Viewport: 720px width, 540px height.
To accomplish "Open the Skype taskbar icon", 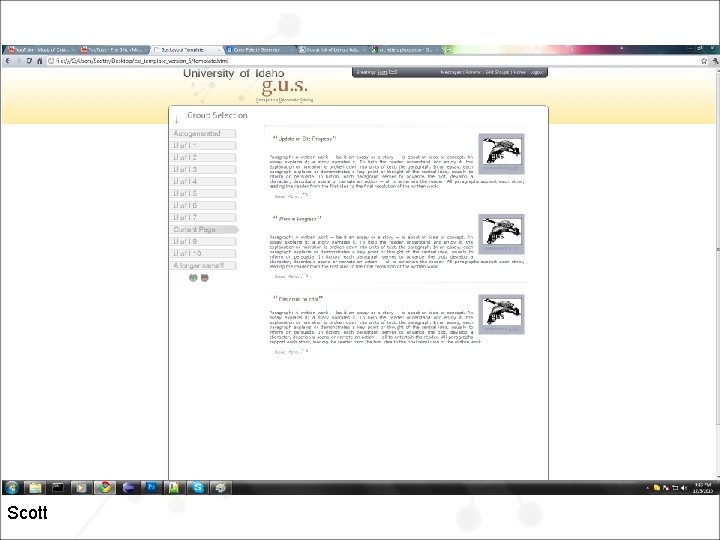I will (198, 487).
